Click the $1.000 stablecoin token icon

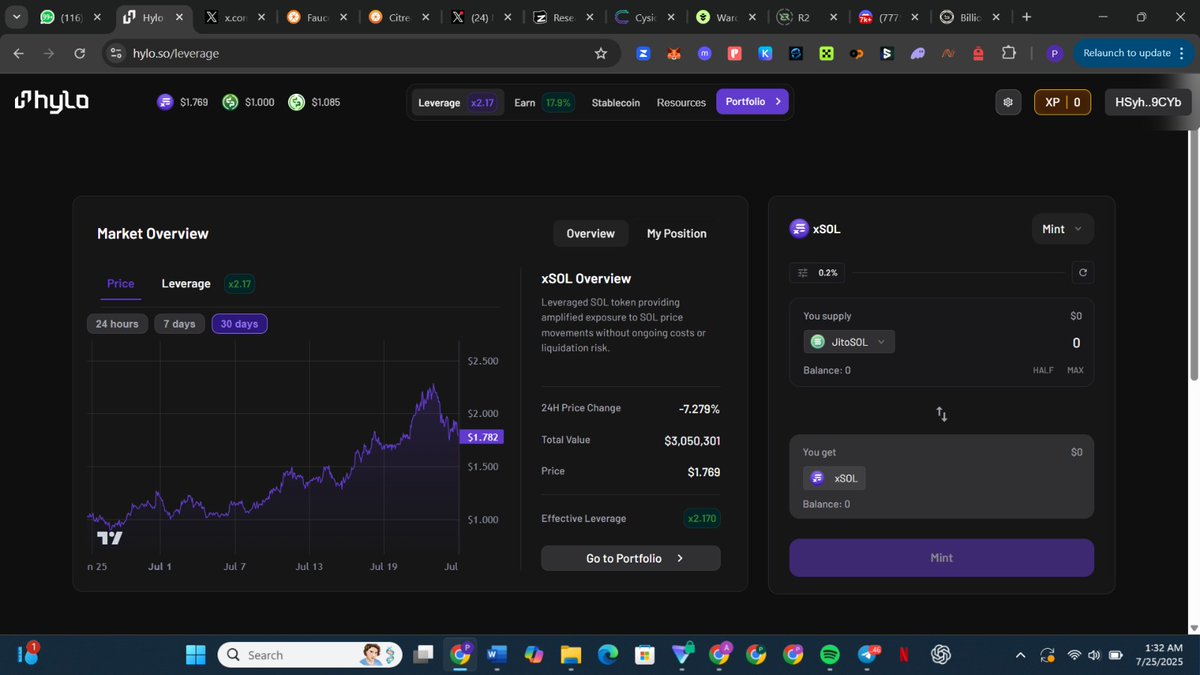click(x=230, y=102)
